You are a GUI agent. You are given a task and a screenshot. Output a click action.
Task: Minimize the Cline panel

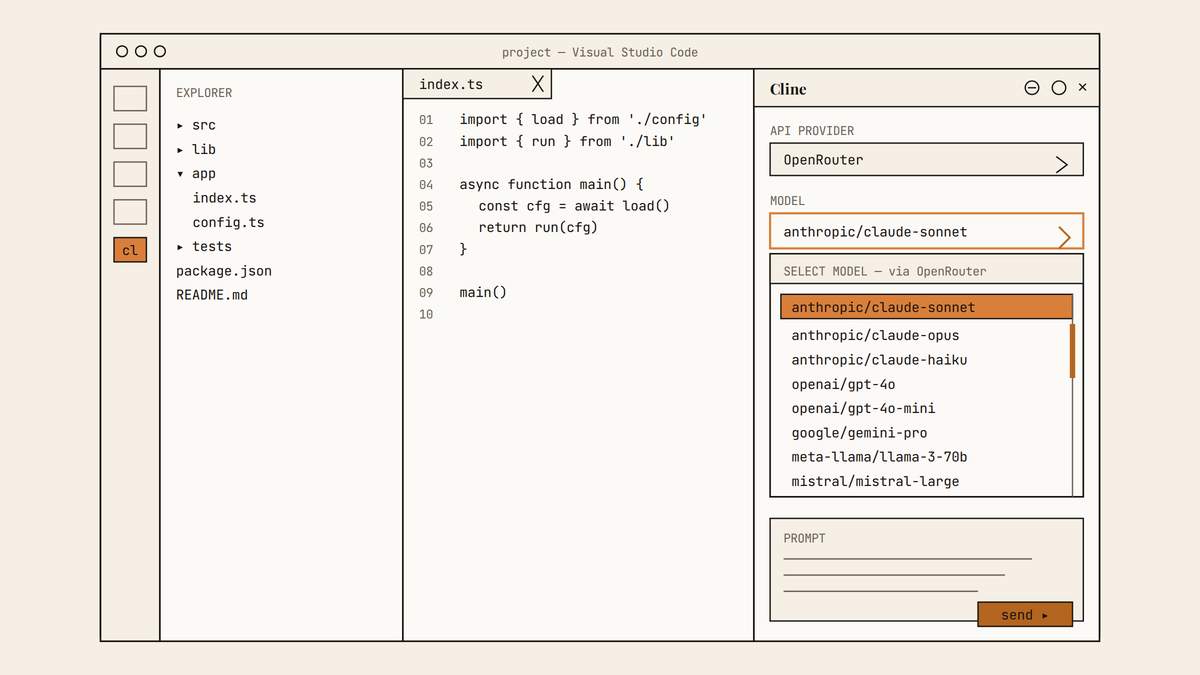(1032, 88)
